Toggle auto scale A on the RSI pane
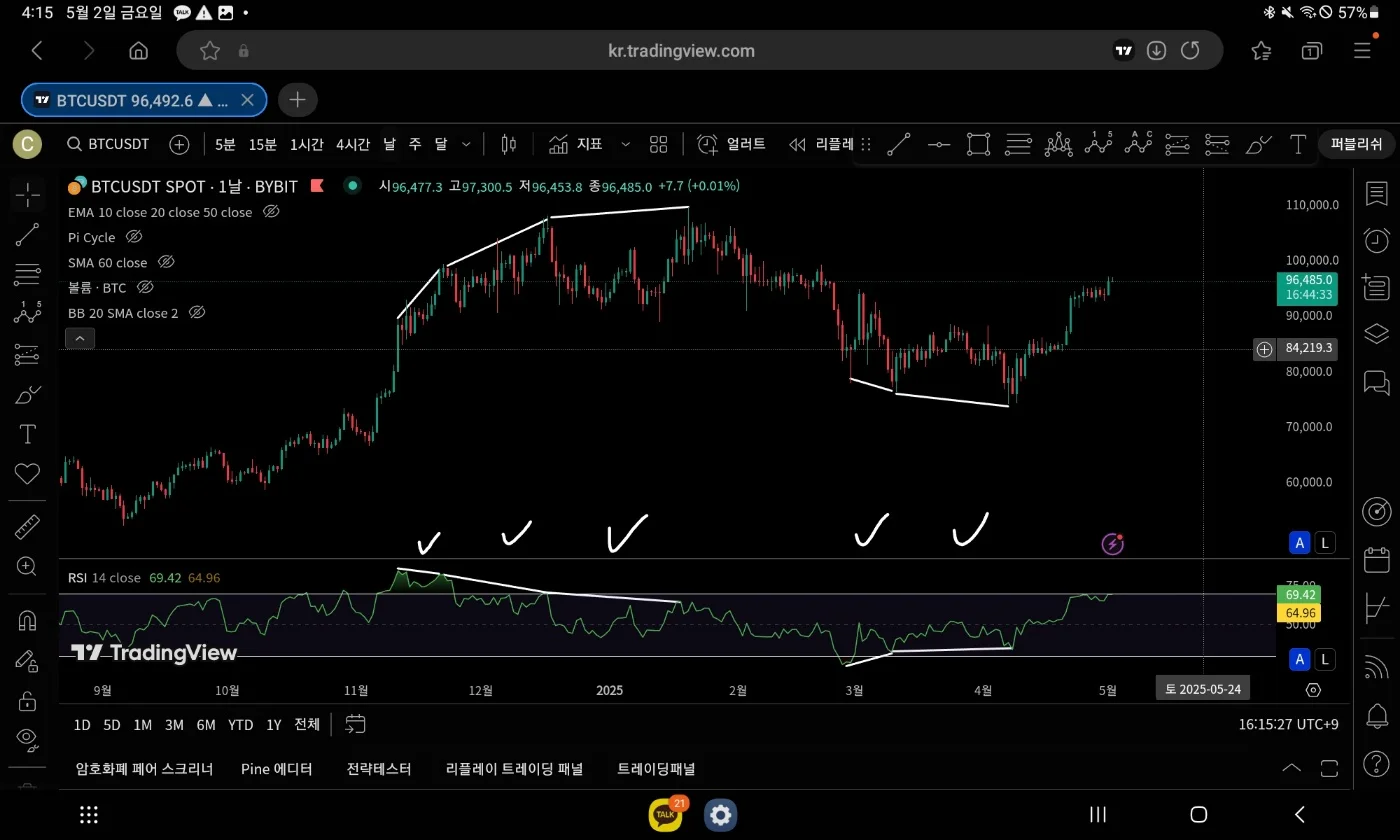 pos(1299,659)
